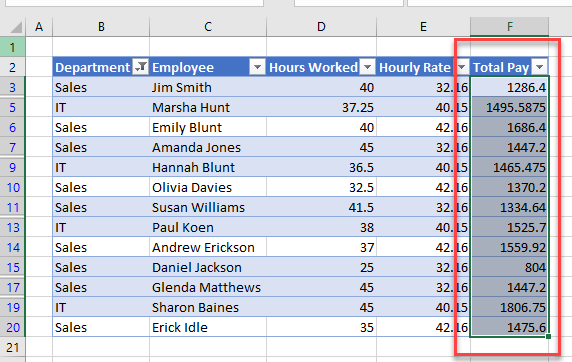
Task: Click Hours Worked value 41.5
Action: pyautogui.click(x=321, y=207)
